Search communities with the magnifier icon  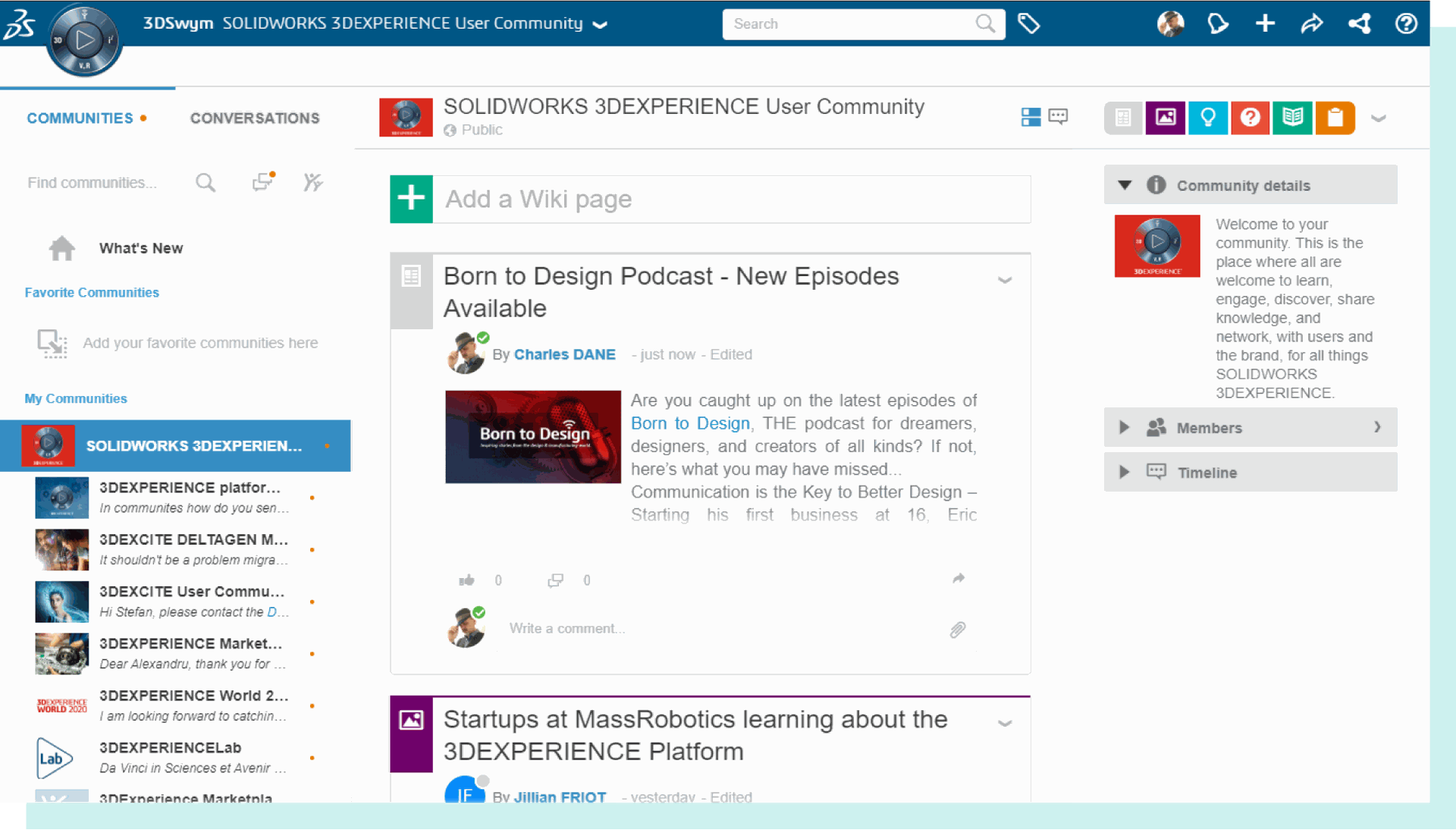(x=206, y=182)
